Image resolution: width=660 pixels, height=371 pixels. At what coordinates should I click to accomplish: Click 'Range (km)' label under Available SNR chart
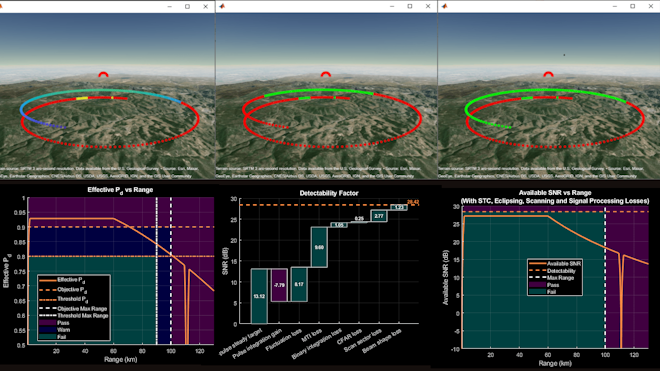(555, 363)
